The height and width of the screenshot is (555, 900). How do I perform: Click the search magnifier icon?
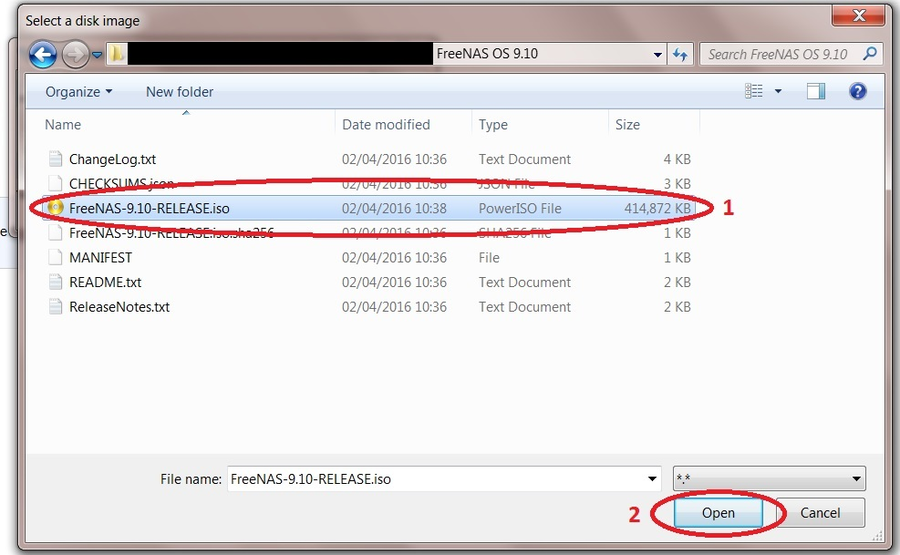click(870, 54)
